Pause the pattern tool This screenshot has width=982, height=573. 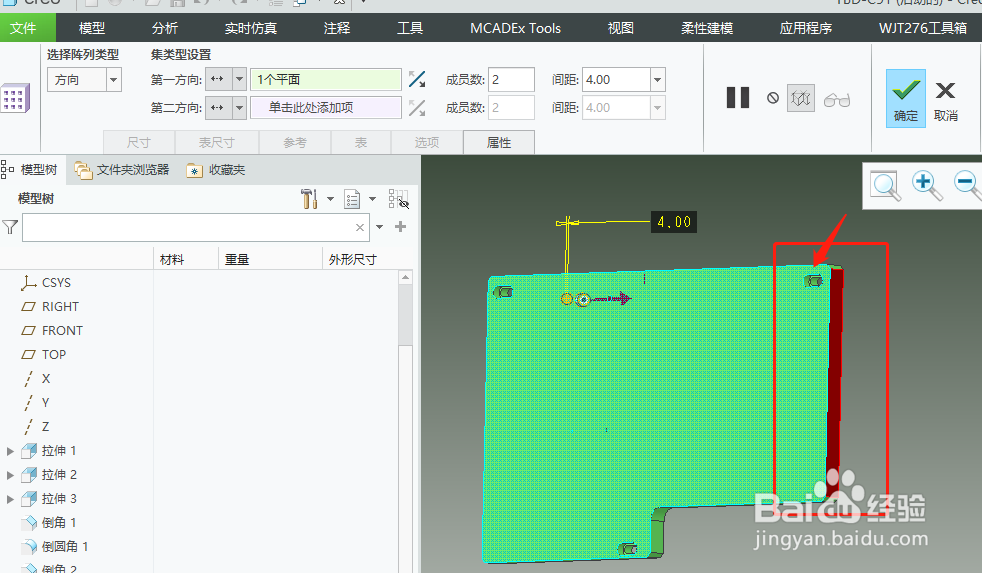[x=738, y=98]
